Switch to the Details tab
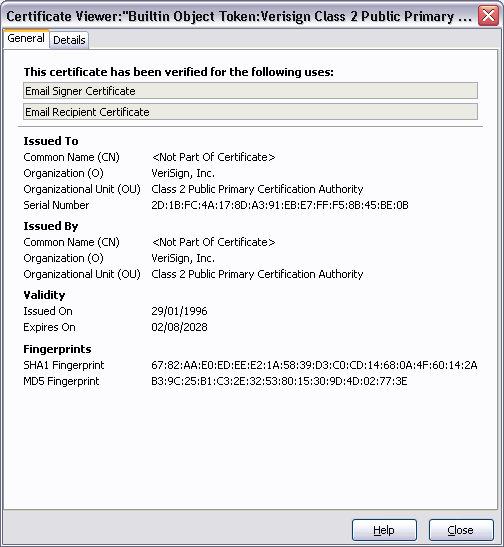This screenshot has width=504, height=547. tap(69, 40)
